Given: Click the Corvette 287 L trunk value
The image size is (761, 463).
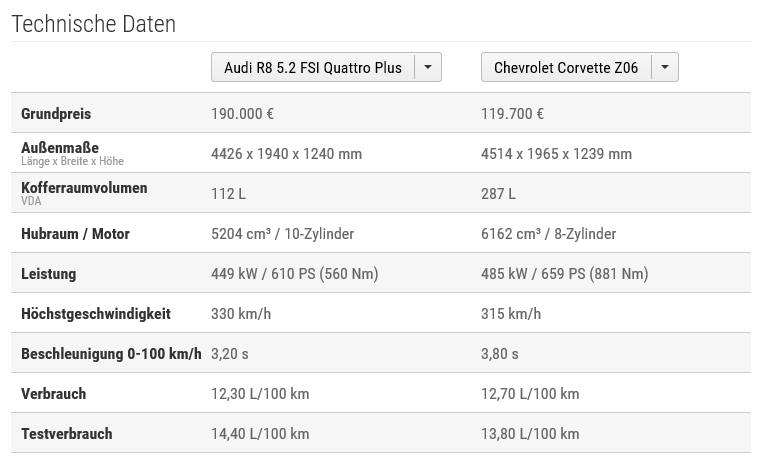Looking at the screenshot, I should (498, 194).
